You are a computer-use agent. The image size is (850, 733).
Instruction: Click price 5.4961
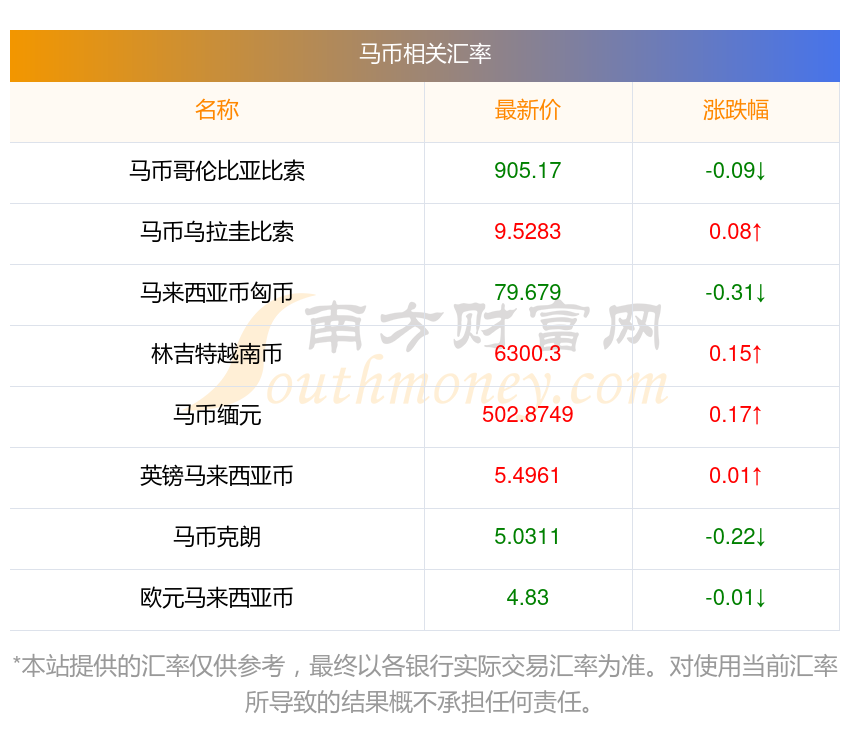click(527, 475)
